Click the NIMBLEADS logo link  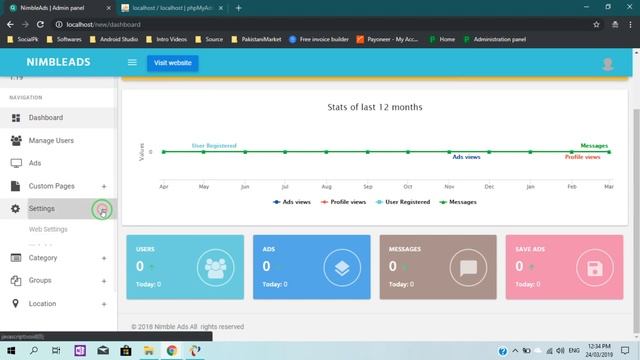[x=58, y=62]
